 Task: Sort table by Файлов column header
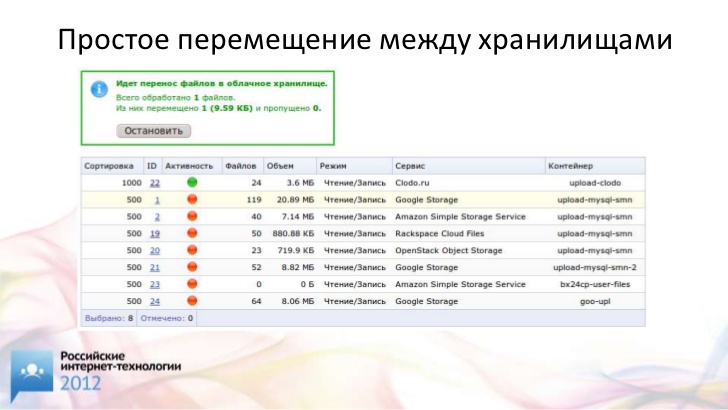coord(241,165)
